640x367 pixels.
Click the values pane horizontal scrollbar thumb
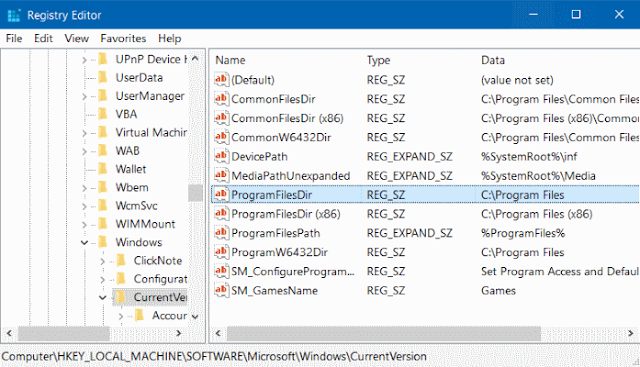pyautogui.click(x=384, y=333)
